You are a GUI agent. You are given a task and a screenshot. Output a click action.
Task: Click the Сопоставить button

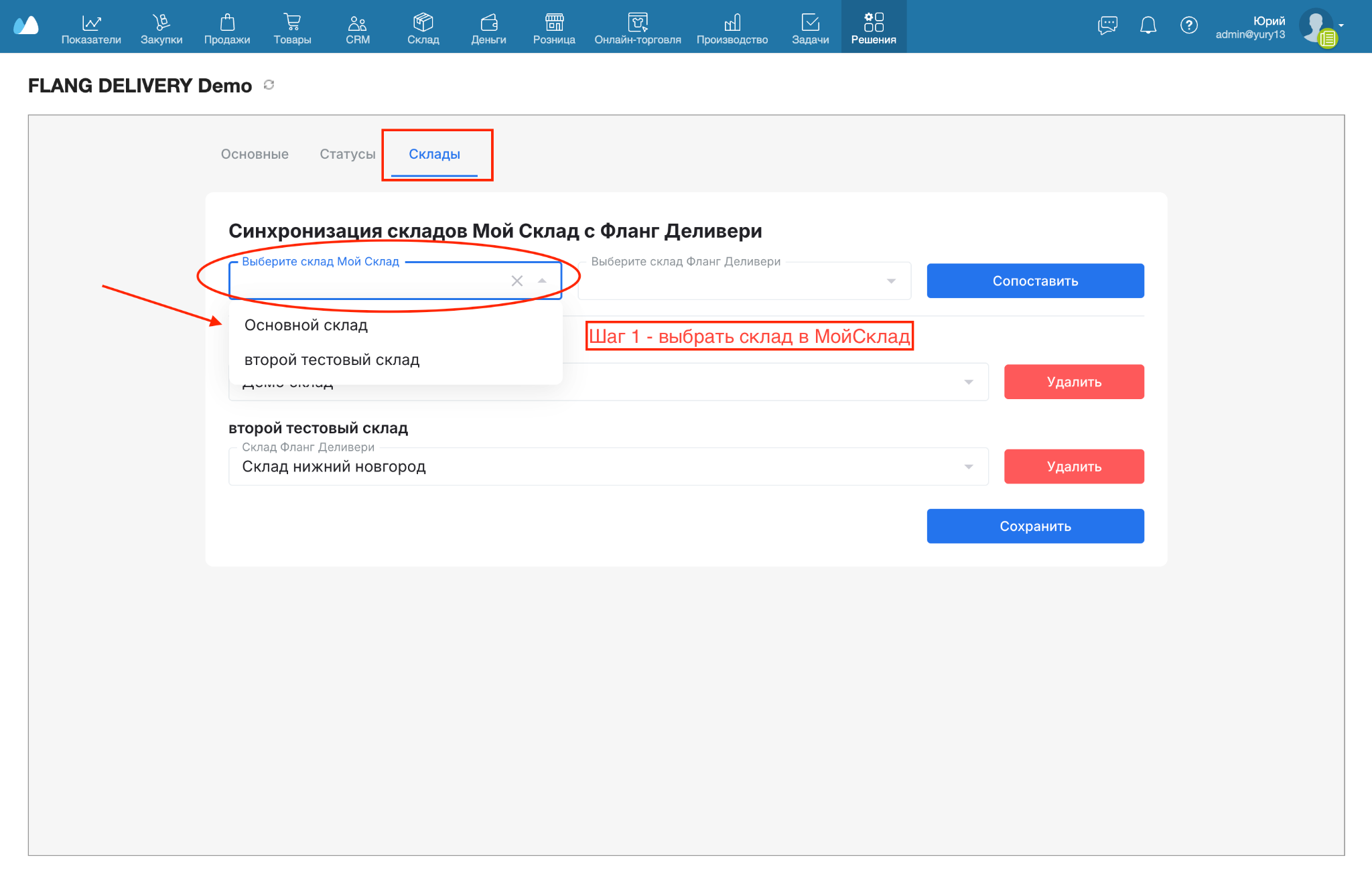coord(1035,281)
